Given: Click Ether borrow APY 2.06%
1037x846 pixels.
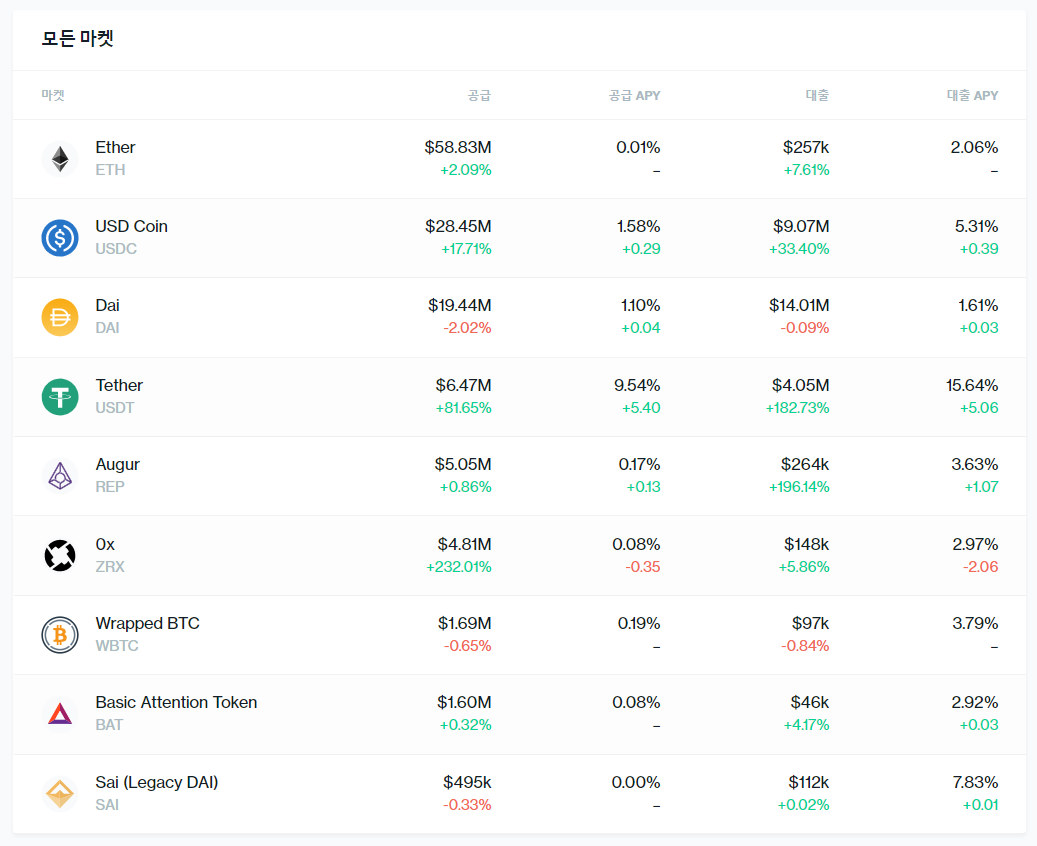Looking at the screenshot, I should click(974, 148).
